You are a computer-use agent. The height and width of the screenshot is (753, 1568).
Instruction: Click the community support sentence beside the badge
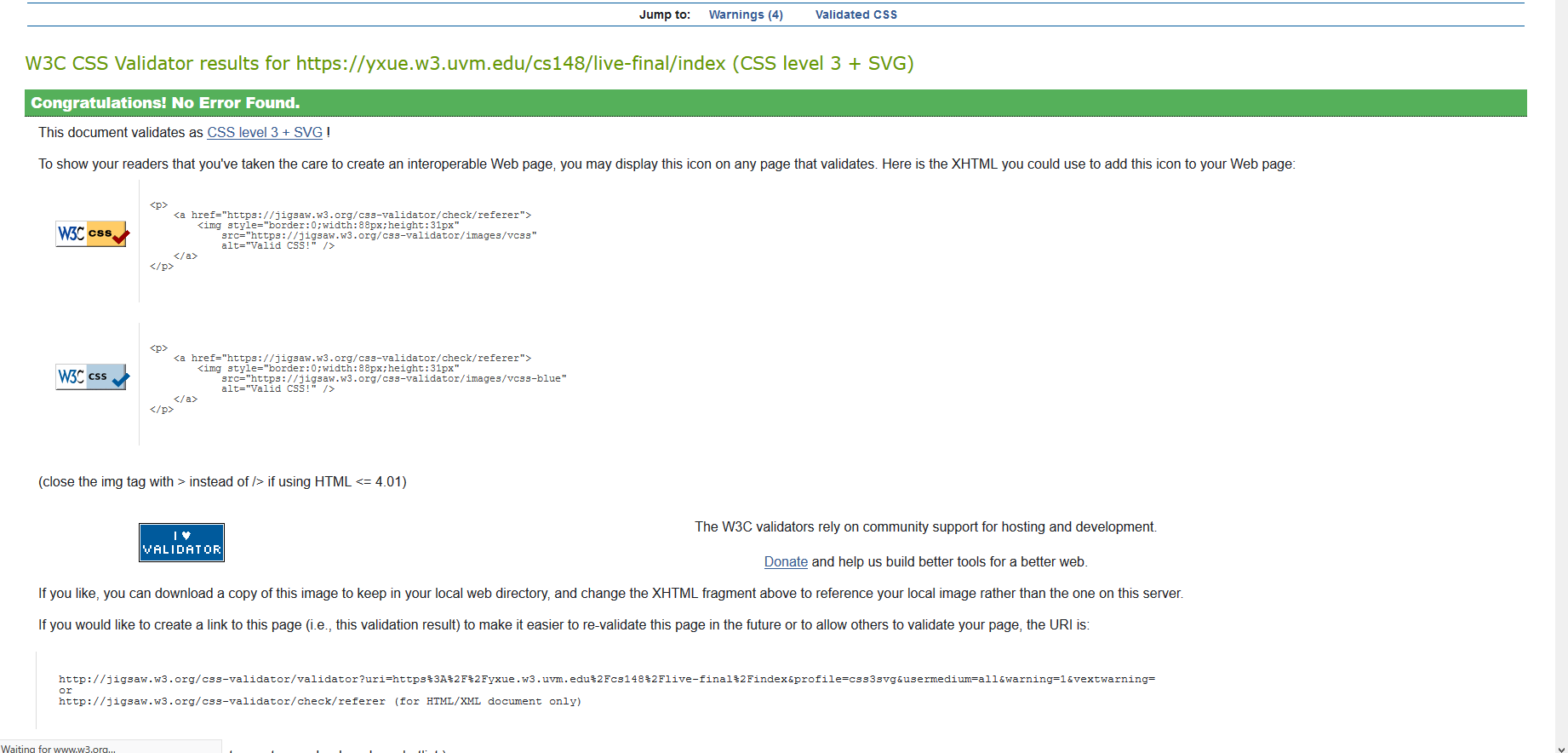click(925, 527)
